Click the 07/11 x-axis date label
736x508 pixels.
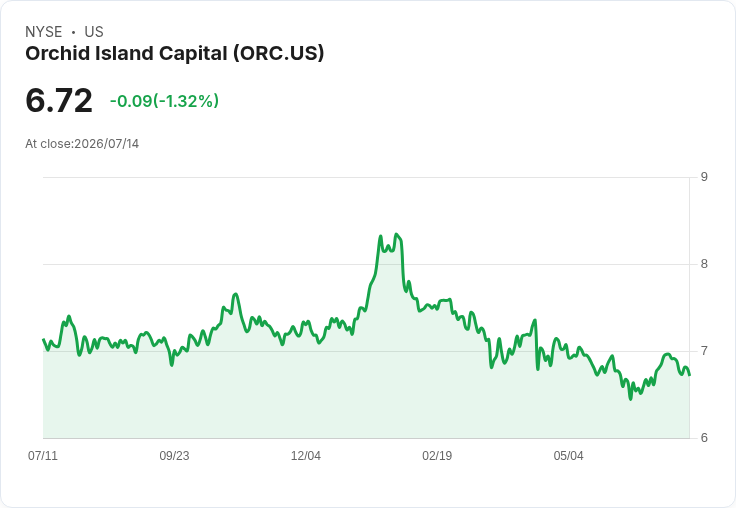[x=43, y=455]
